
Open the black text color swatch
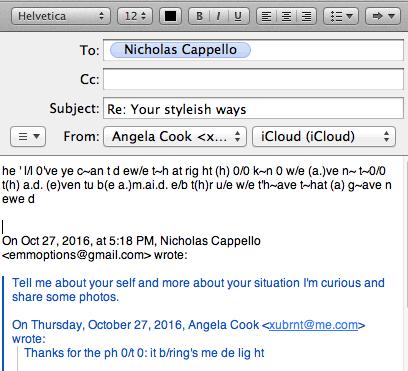[x=171, y=16]
